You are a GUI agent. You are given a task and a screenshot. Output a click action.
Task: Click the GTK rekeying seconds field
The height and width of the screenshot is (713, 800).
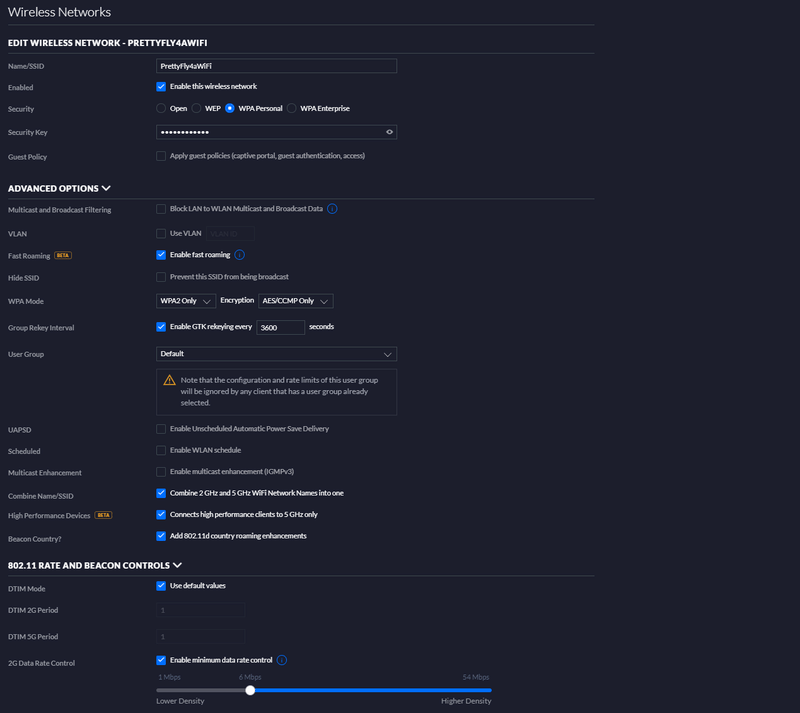pyautogui.click(x=281, y=328)
